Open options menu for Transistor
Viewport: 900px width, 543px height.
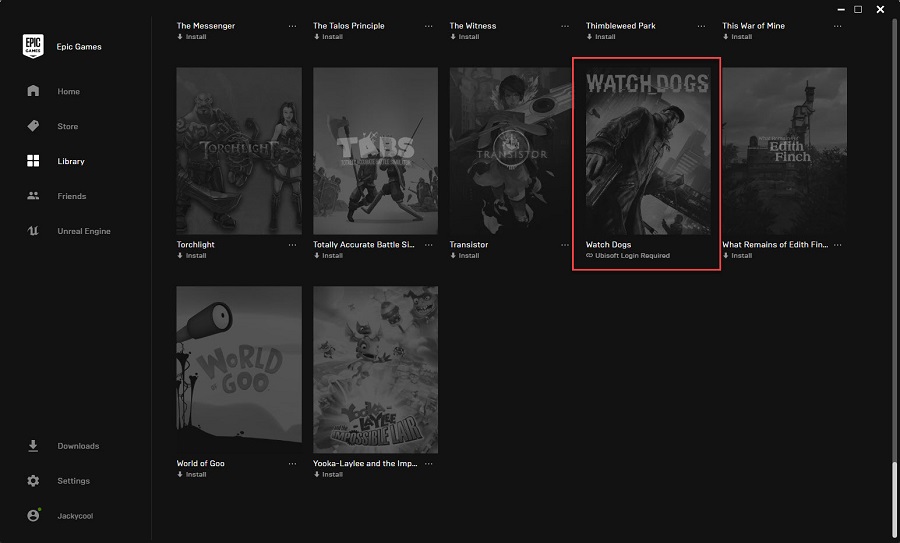pyautogui.click(x=565, y=245)
